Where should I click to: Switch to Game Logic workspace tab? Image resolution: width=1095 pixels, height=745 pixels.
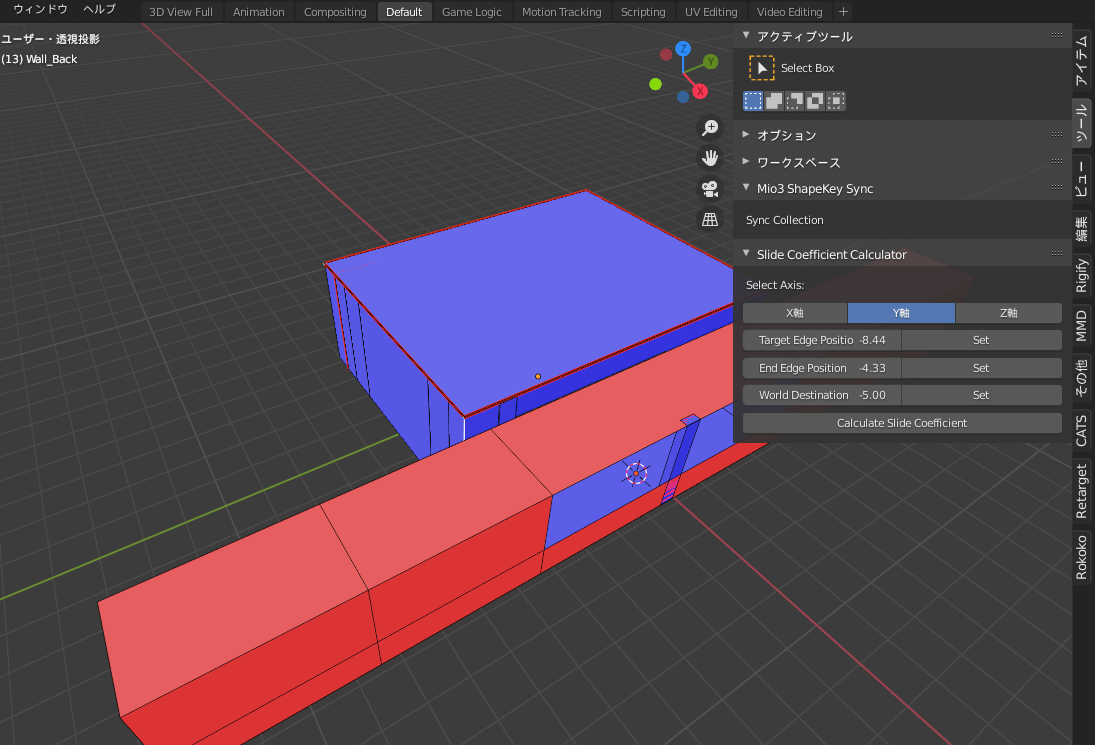tap(471, 12)
